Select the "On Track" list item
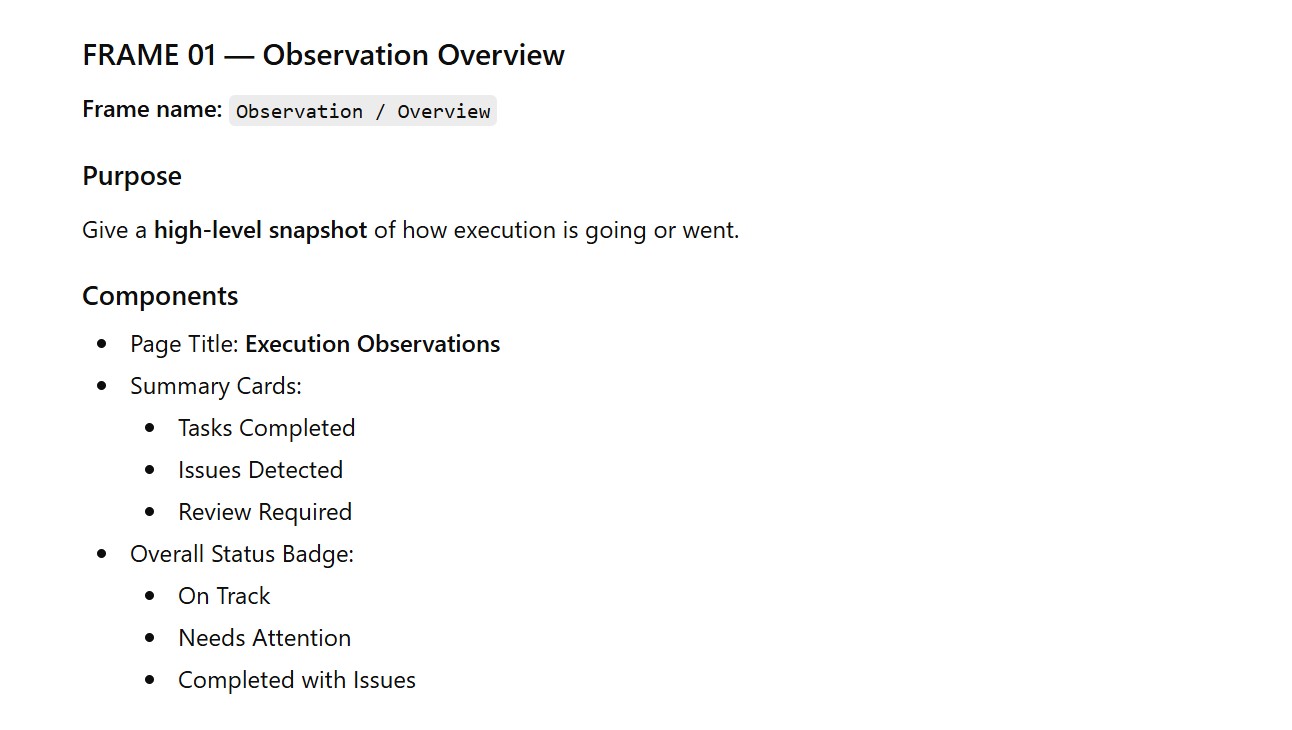 pos(224,596)
